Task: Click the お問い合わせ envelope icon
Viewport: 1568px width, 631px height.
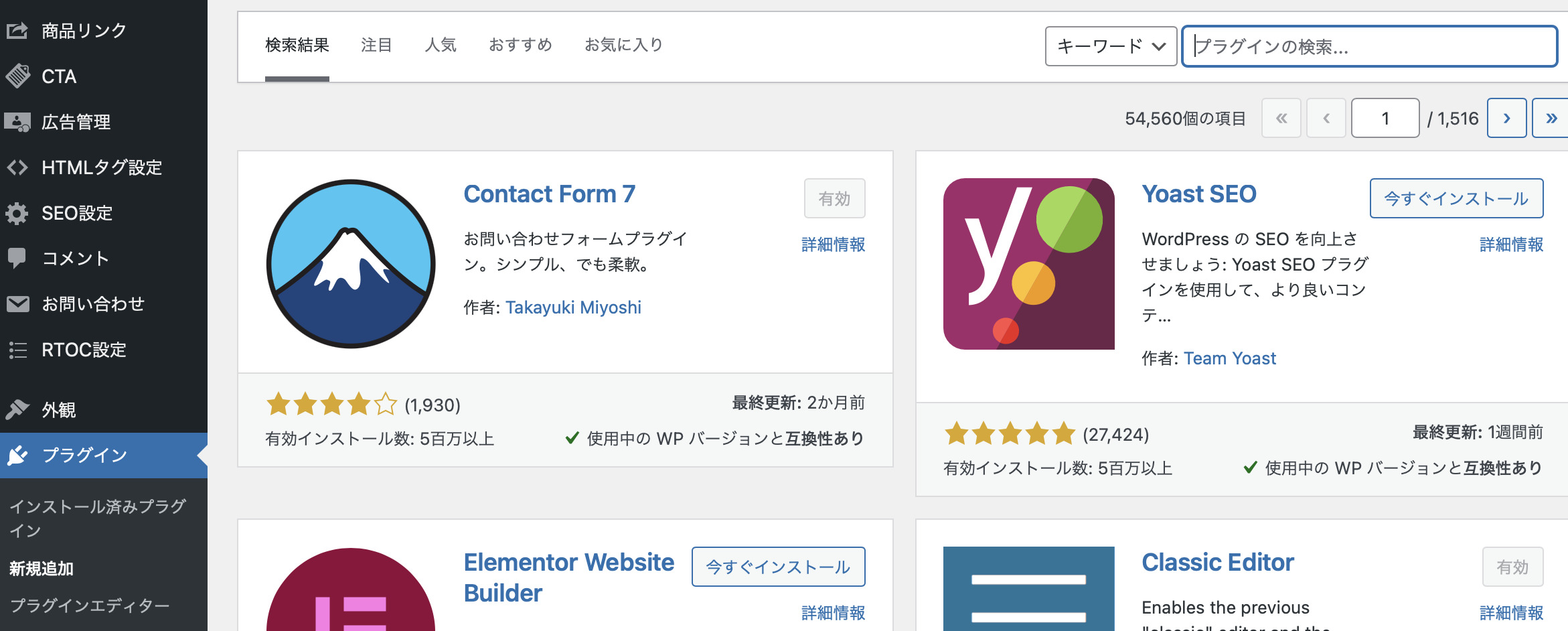Action: [x=17, y=303]
